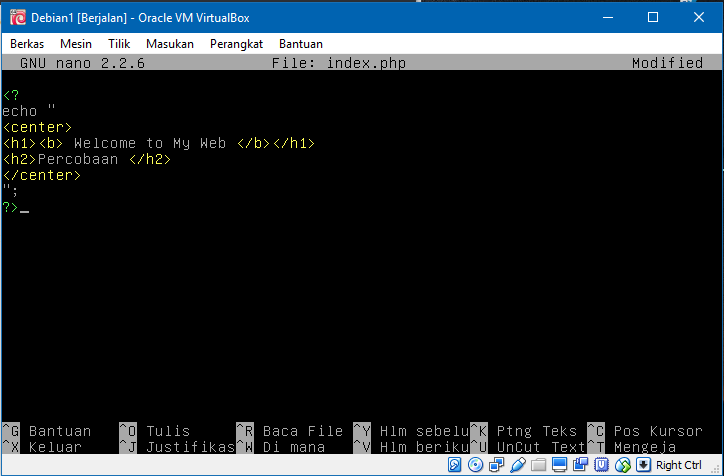Click the mouse integration status icon
The width and height of the screenshot is (724, 476).
[622, 464]
